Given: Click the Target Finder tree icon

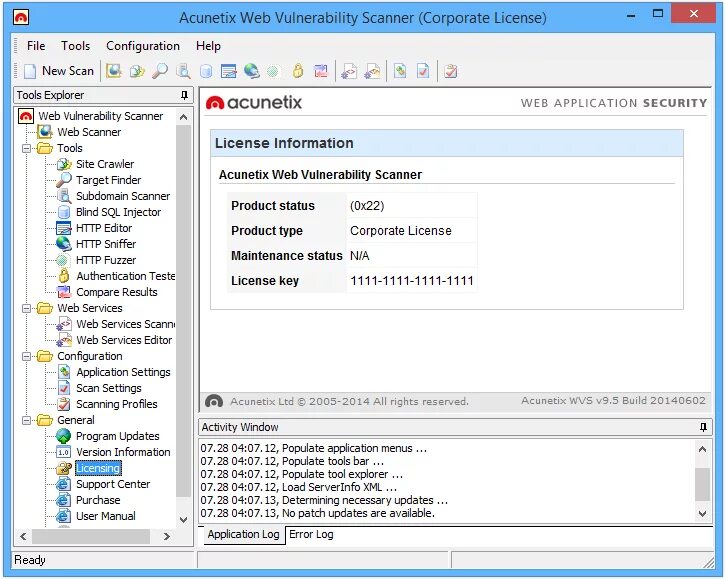Looking at the screenshot, I should (64, 180).
